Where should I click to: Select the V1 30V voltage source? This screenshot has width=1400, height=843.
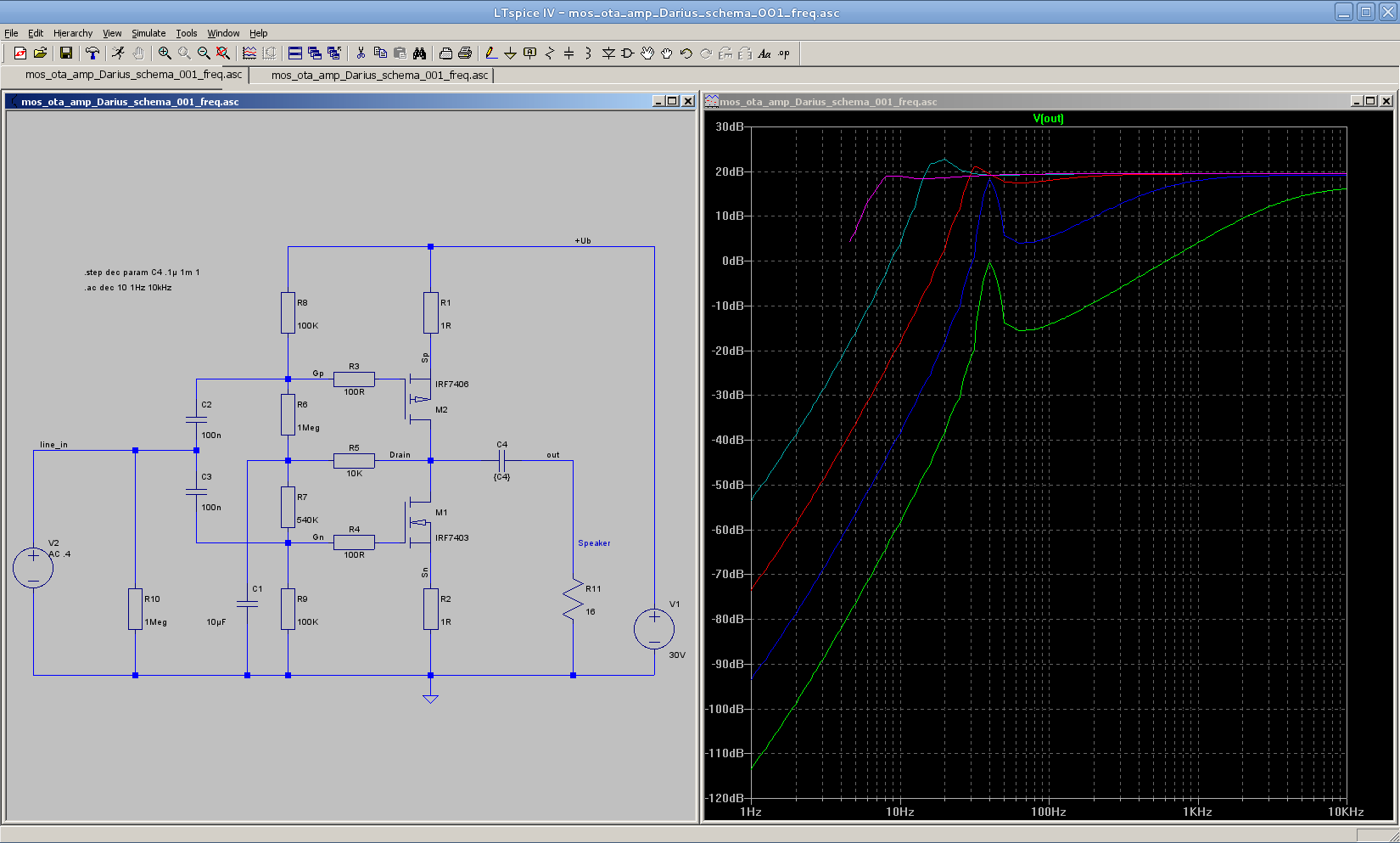pyautogui.click(x=654, y=629)
